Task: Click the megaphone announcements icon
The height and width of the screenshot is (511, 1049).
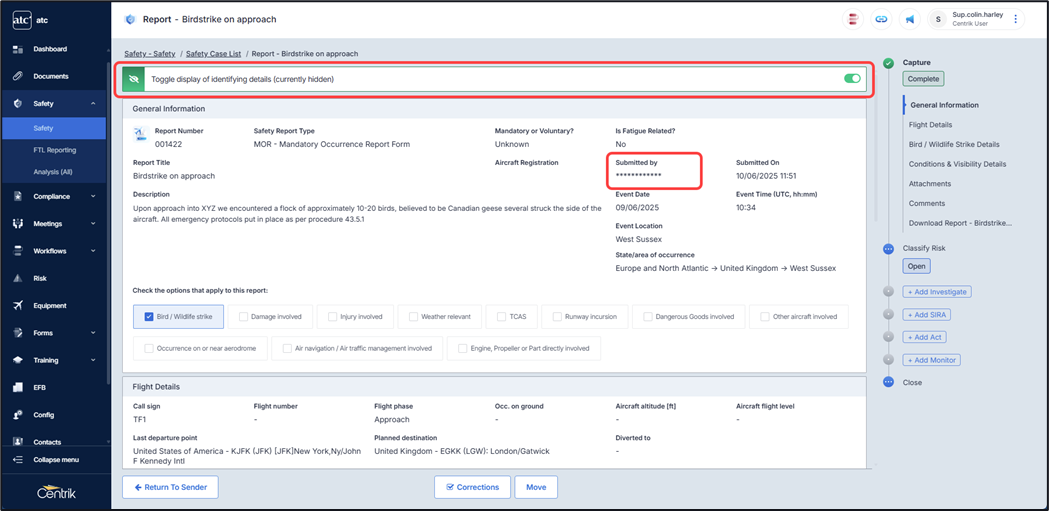Action: (910, 19)
